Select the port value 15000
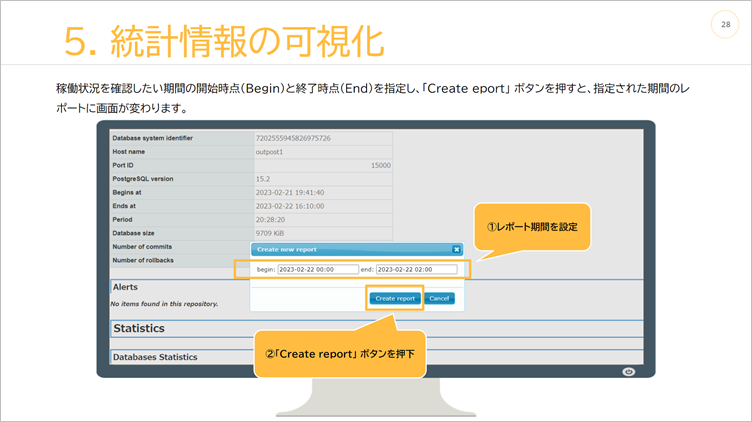 click(381, 165)
